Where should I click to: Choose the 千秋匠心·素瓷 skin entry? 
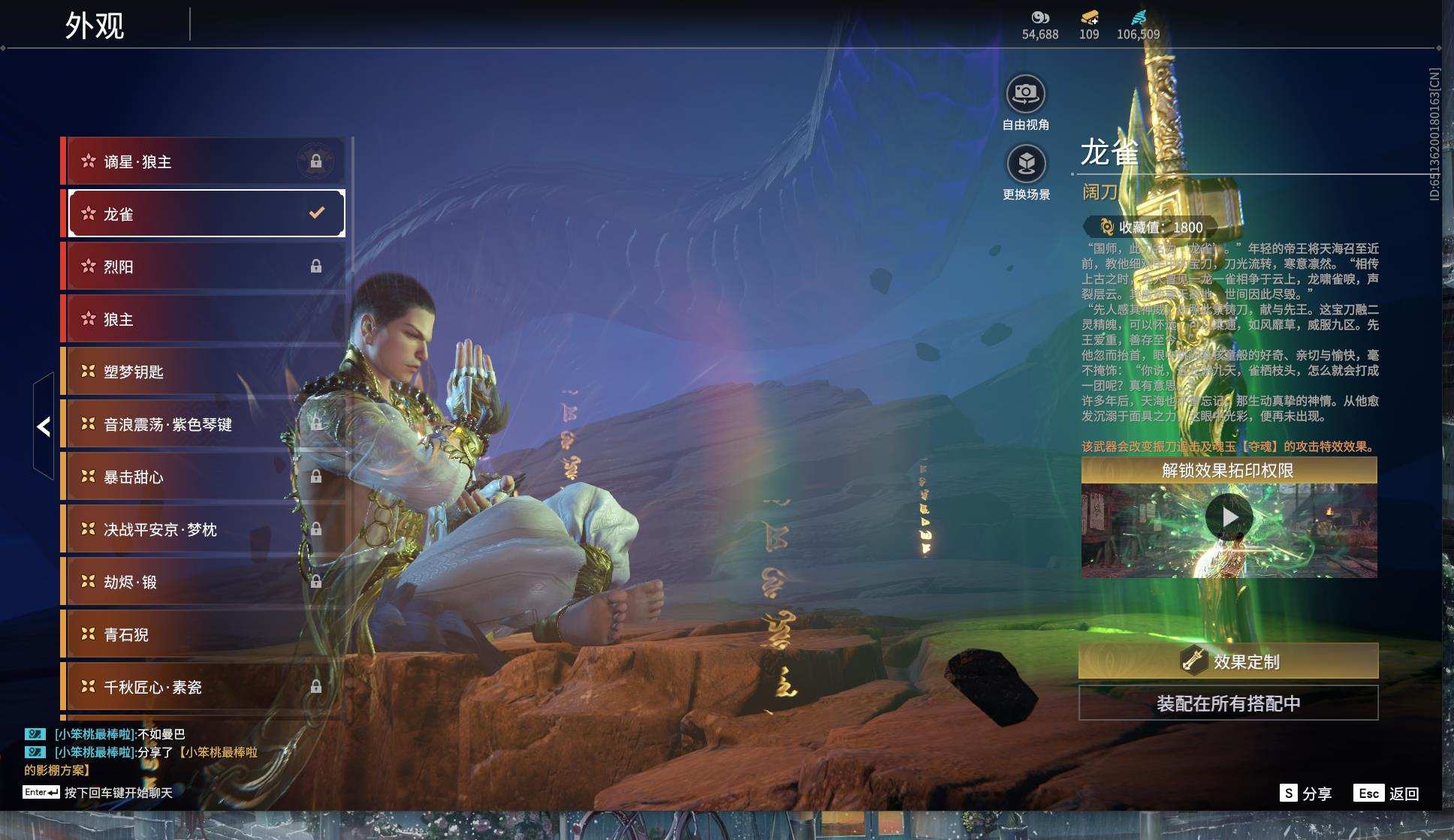pos(203,687)
